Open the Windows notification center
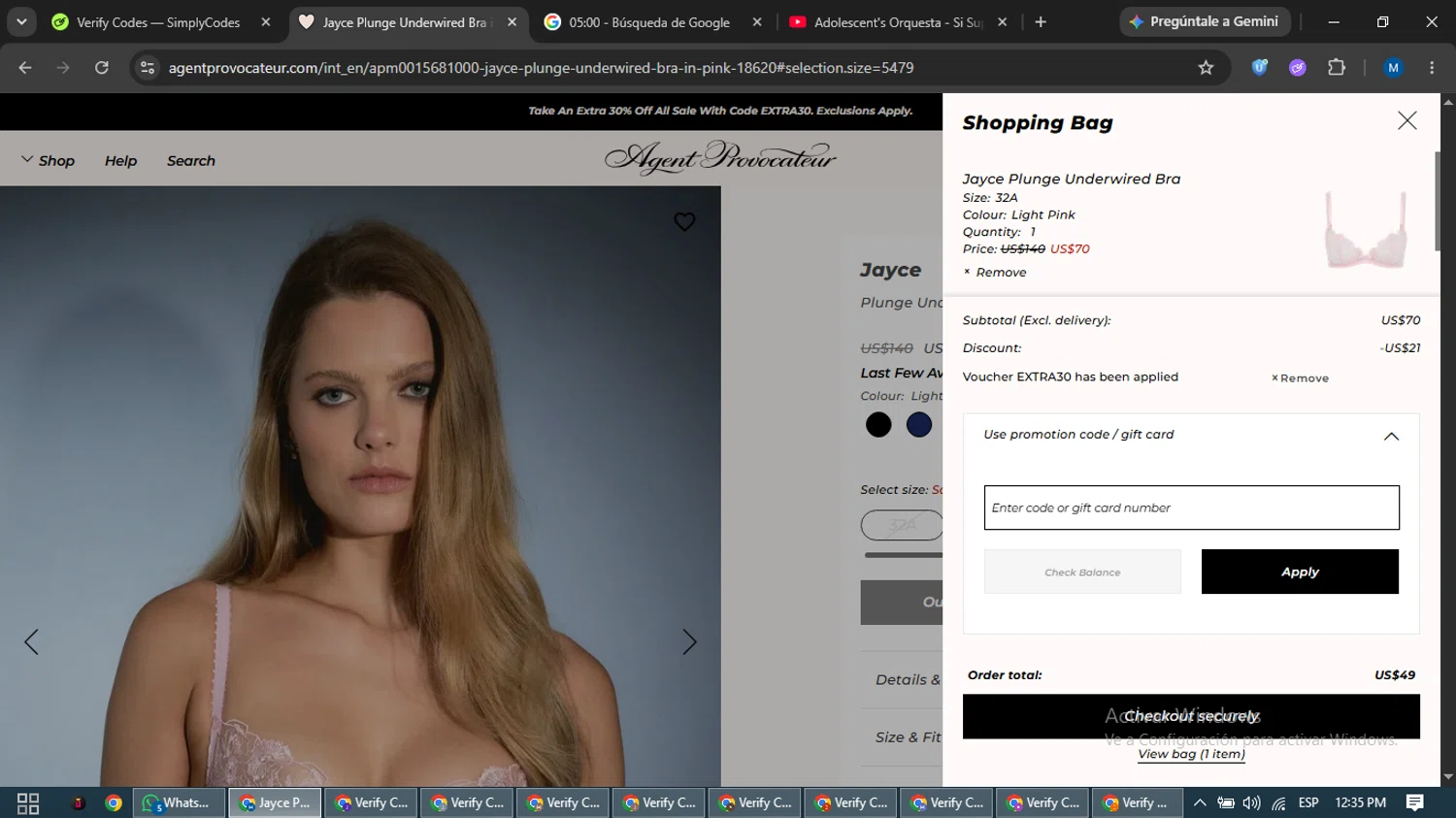1456x818 pixels. coord(1415,803)
